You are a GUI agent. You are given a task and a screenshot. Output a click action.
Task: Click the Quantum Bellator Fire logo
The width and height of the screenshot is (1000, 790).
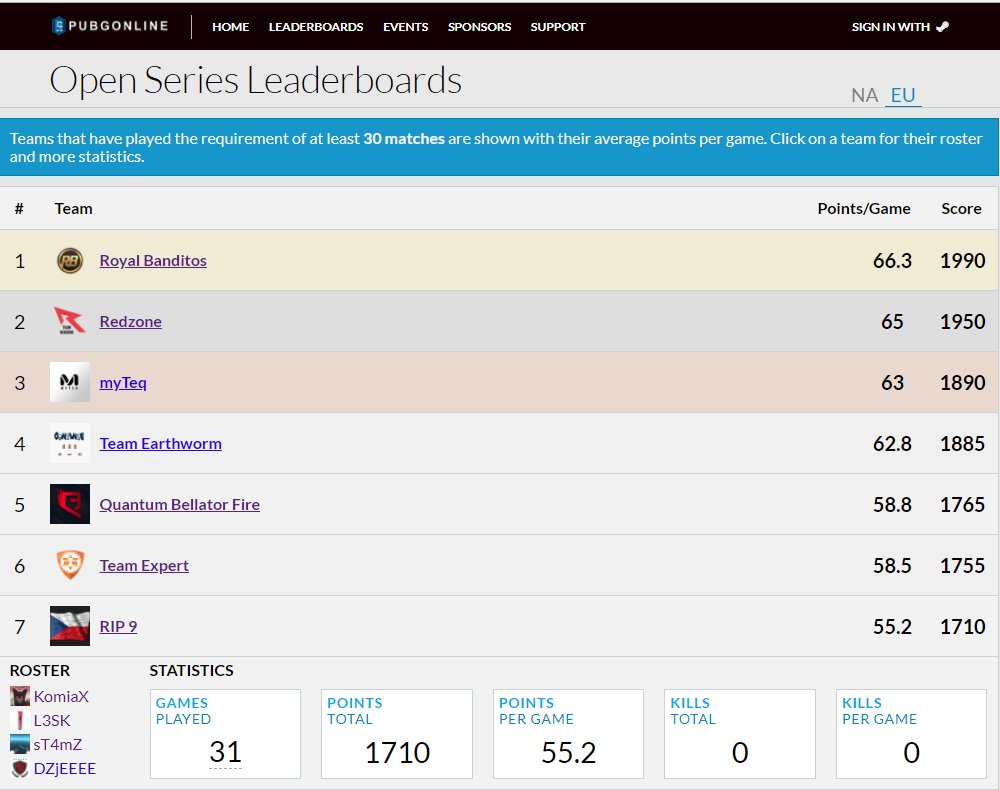(x=70, y=504)
